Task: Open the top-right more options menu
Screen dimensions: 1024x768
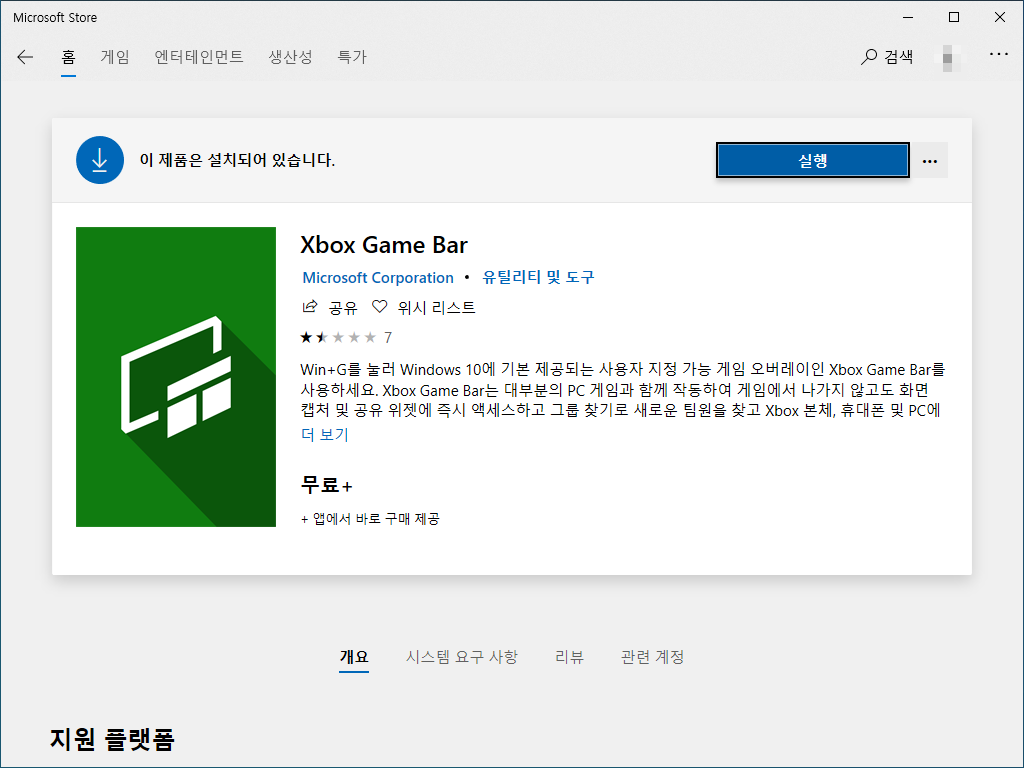Action: pos(999,54)
